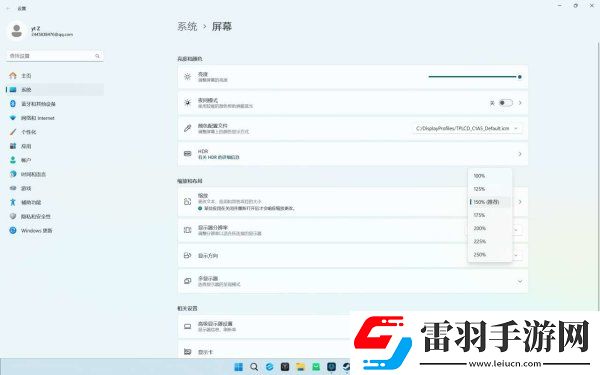Click the pen icon of 颜色配置文件 row
Screen dimensions: 600x375
188,128
